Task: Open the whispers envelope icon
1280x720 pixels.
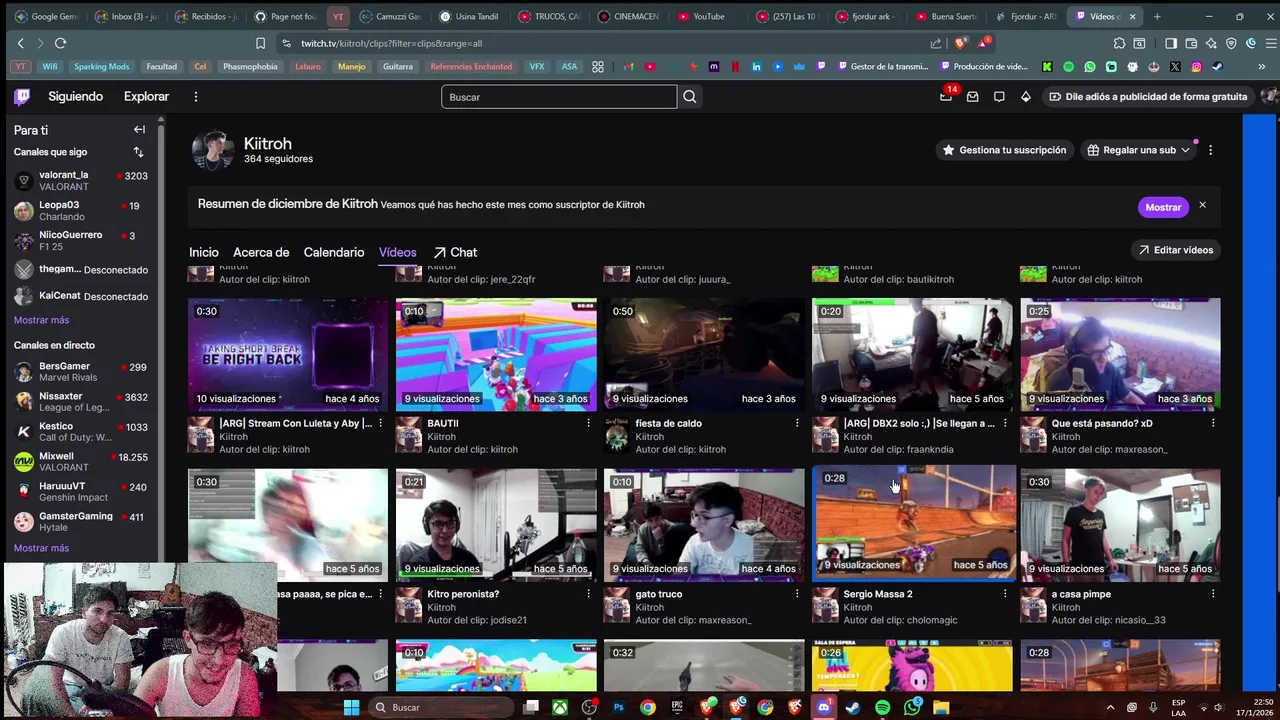Action: click(x=972, y=97)
